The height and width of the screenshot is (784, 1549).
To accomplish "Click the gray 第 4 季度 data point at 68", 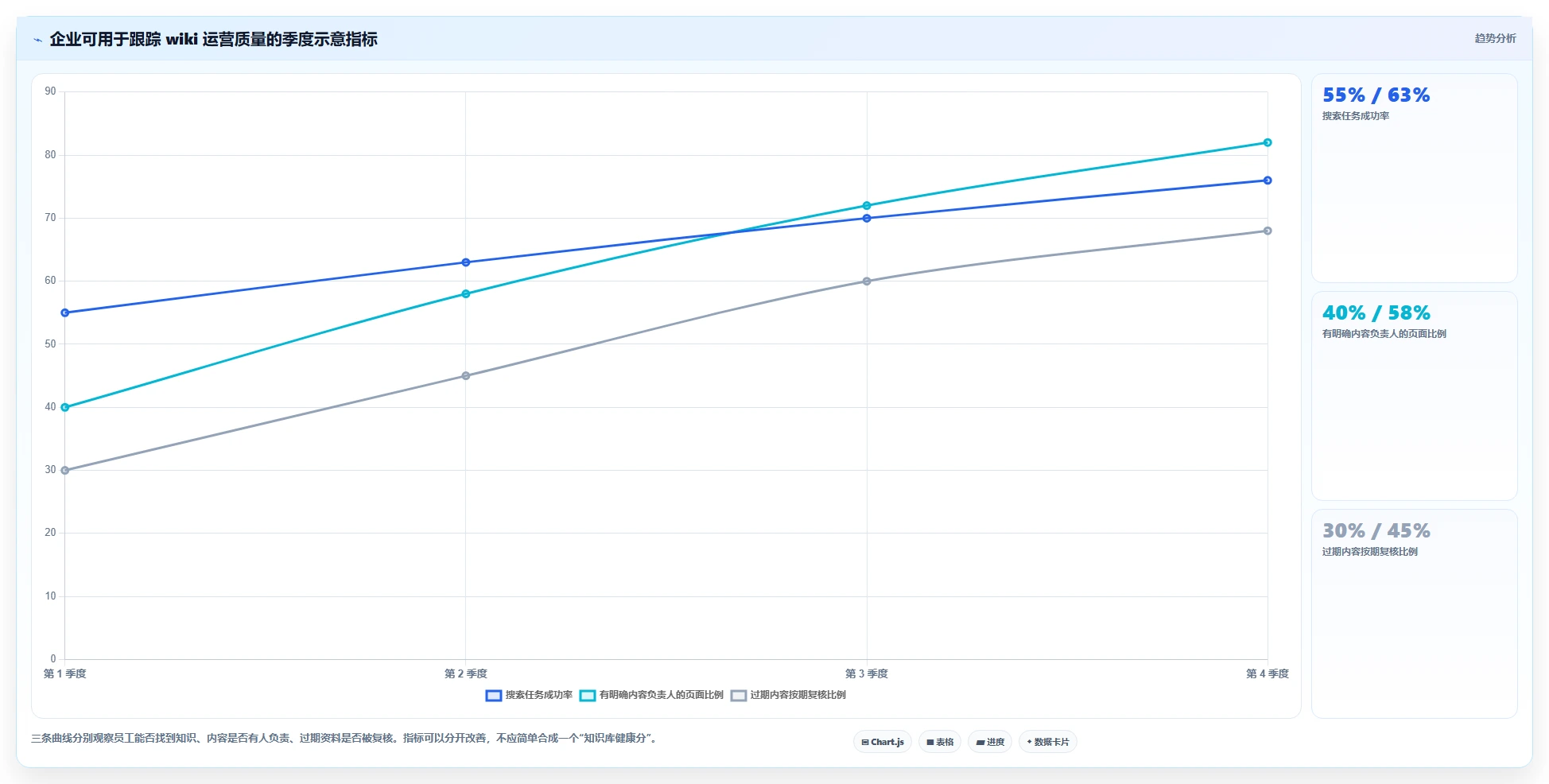I will click(1268, 231).
